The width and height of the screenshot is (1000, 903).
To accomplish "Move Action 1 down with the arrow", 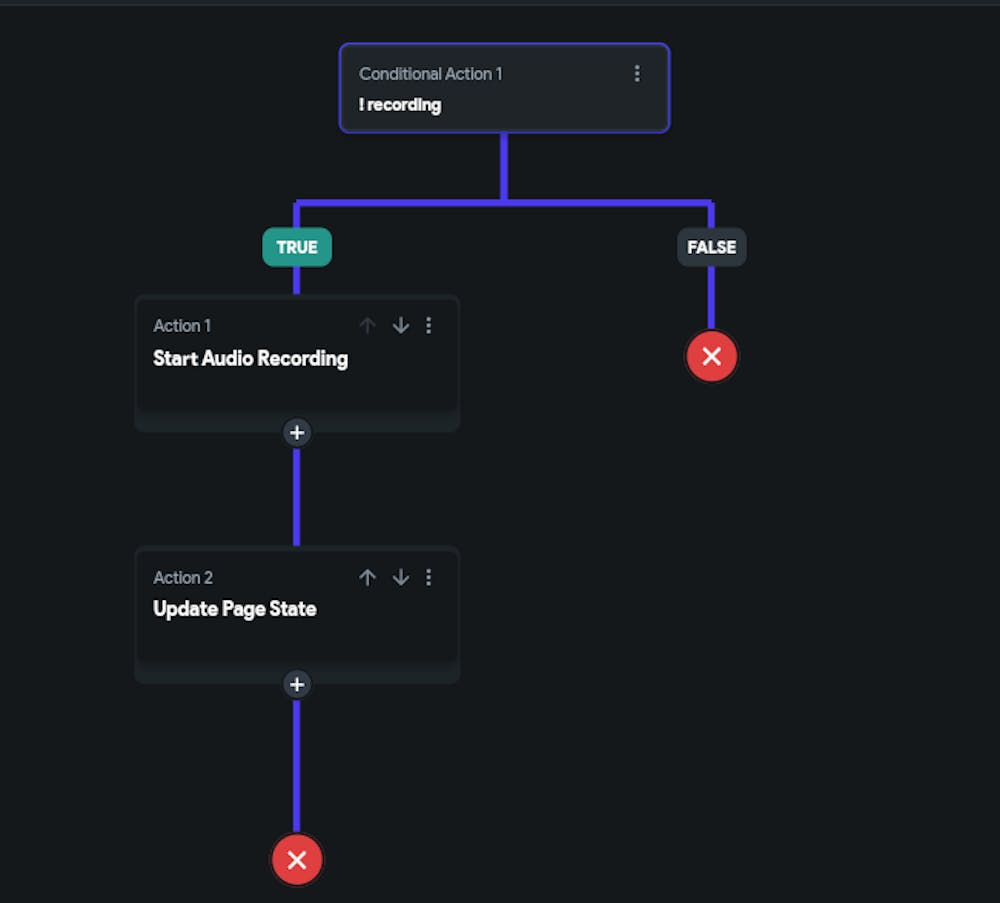I will pyautogui.click(x=401, y=326).
